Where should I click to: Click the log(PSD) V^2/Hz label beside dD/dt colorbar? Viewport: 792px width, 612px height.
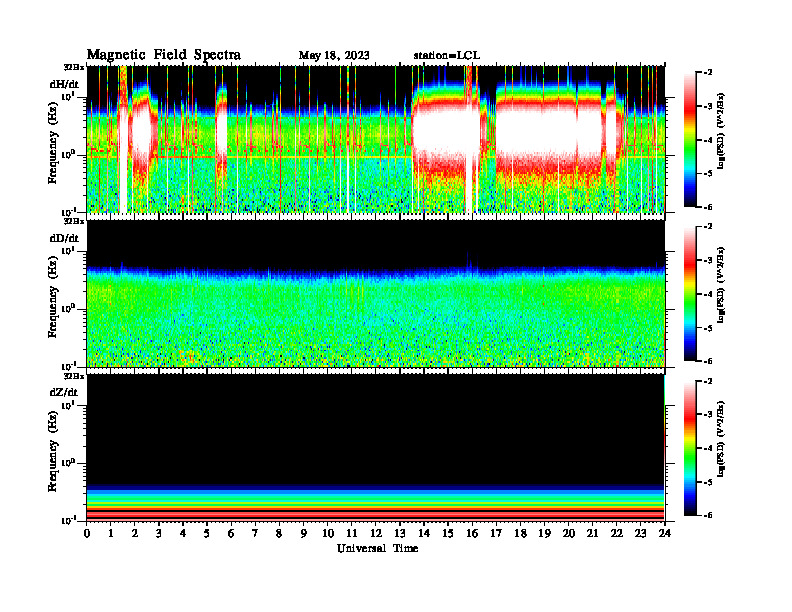click(x=721, y=285)
